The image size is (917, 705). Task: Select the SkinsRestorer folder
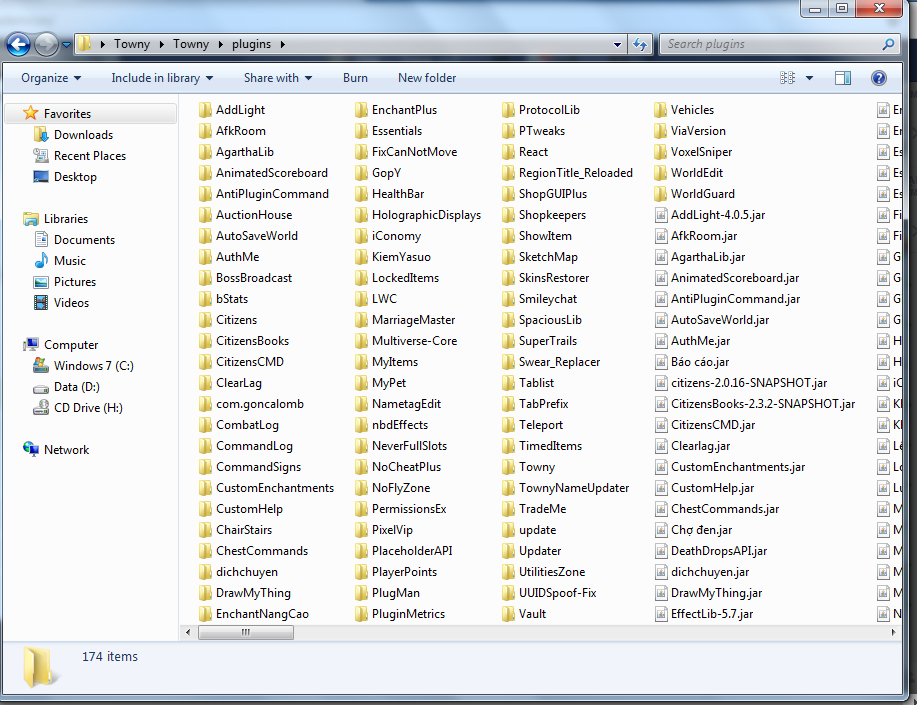[x=546, y=278]
